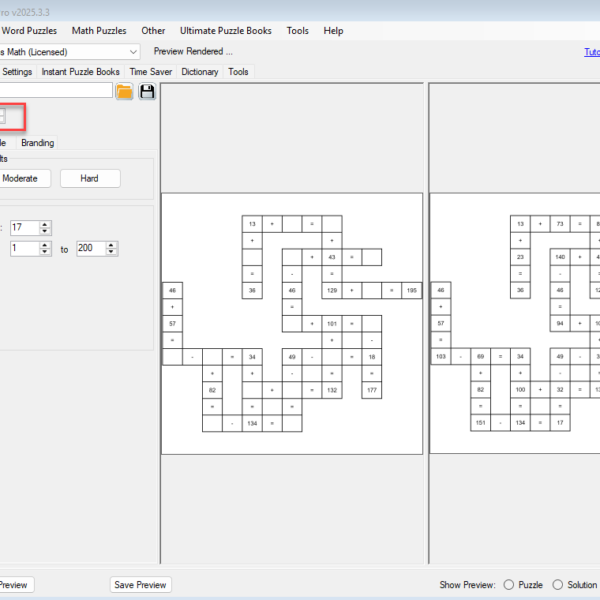Click the up arrow on the minimum value 1

point(45,244)
